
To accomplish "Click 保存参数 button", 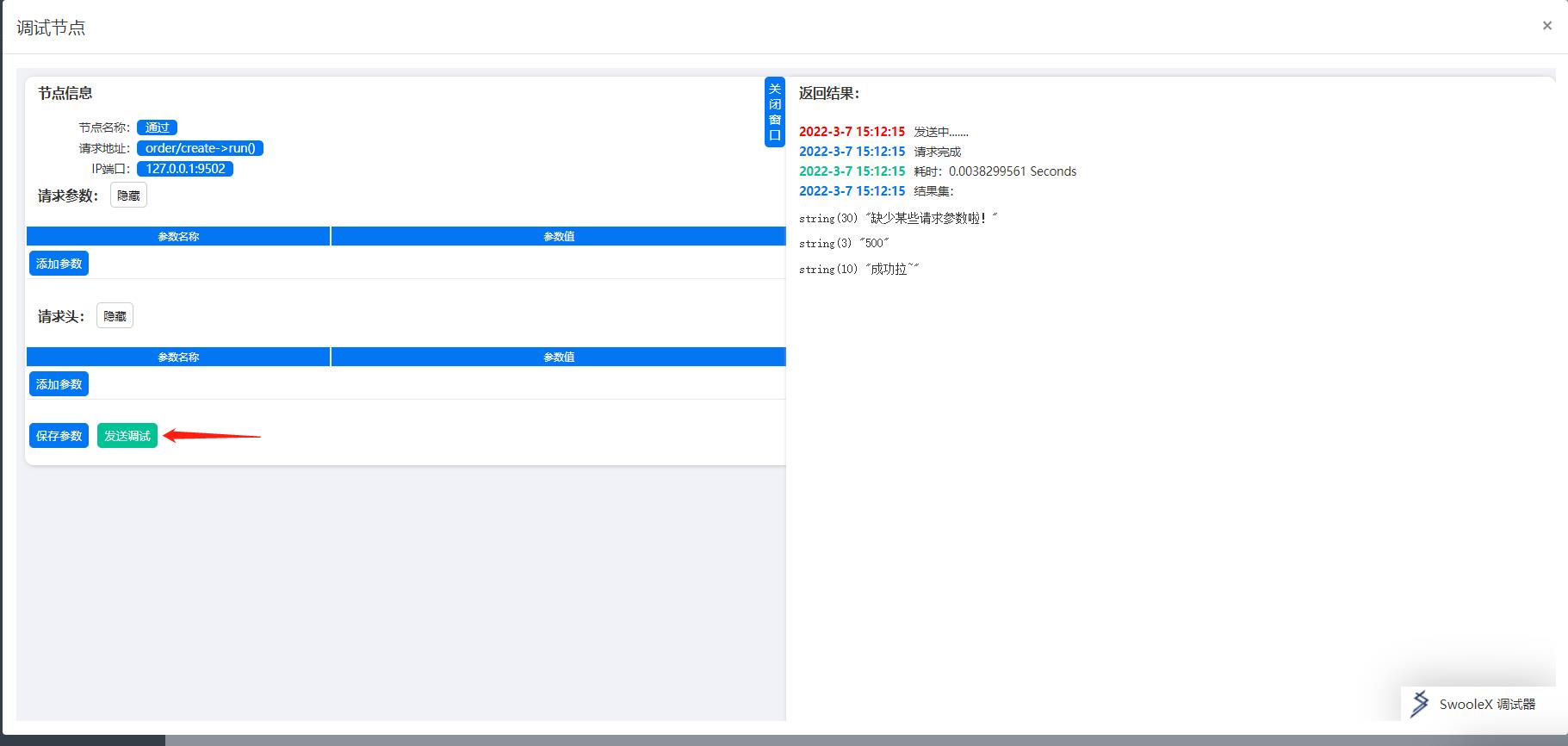I will [x=59, y=436].
